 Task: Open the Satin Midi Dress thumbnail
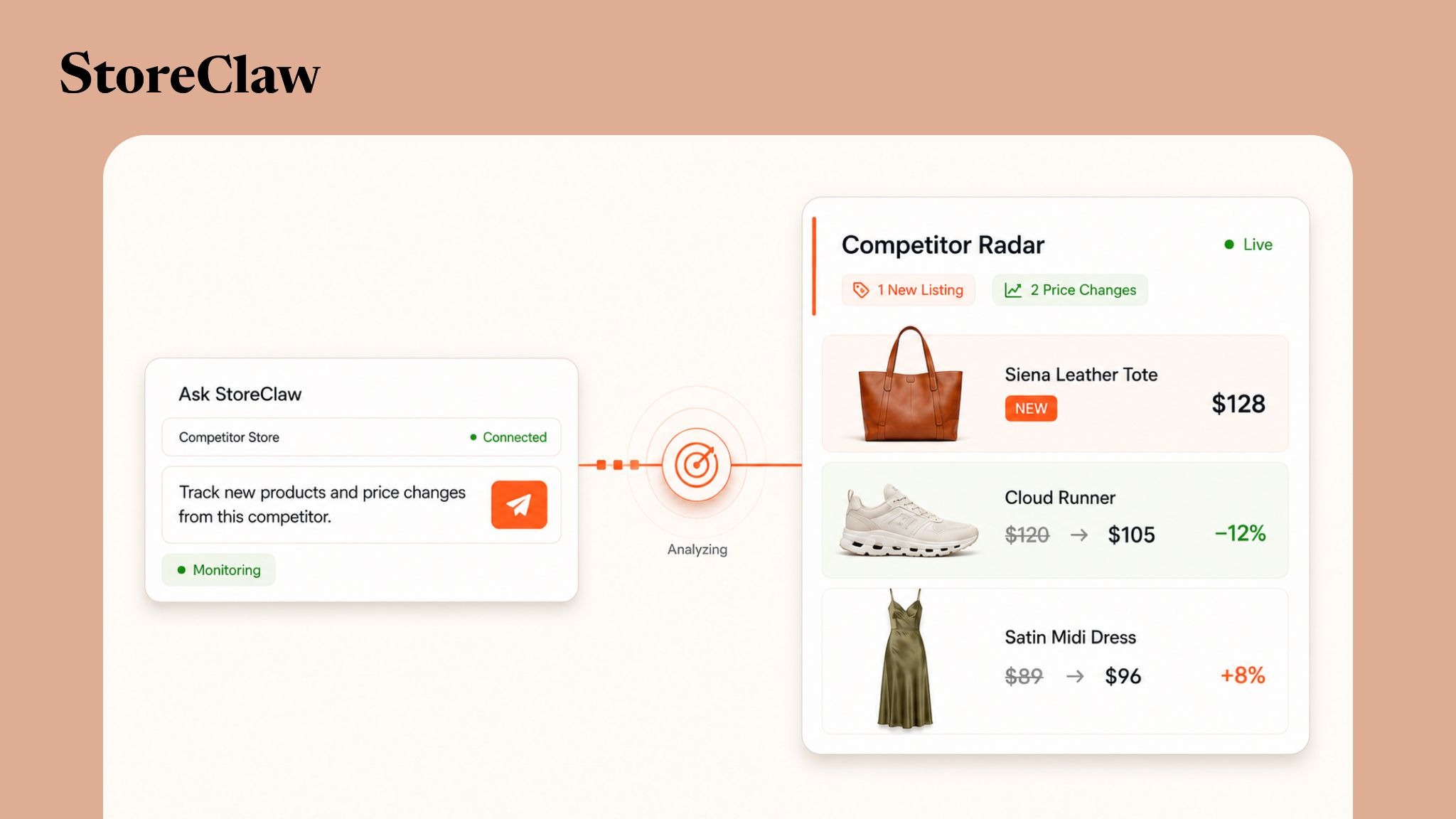pos(905,659)
